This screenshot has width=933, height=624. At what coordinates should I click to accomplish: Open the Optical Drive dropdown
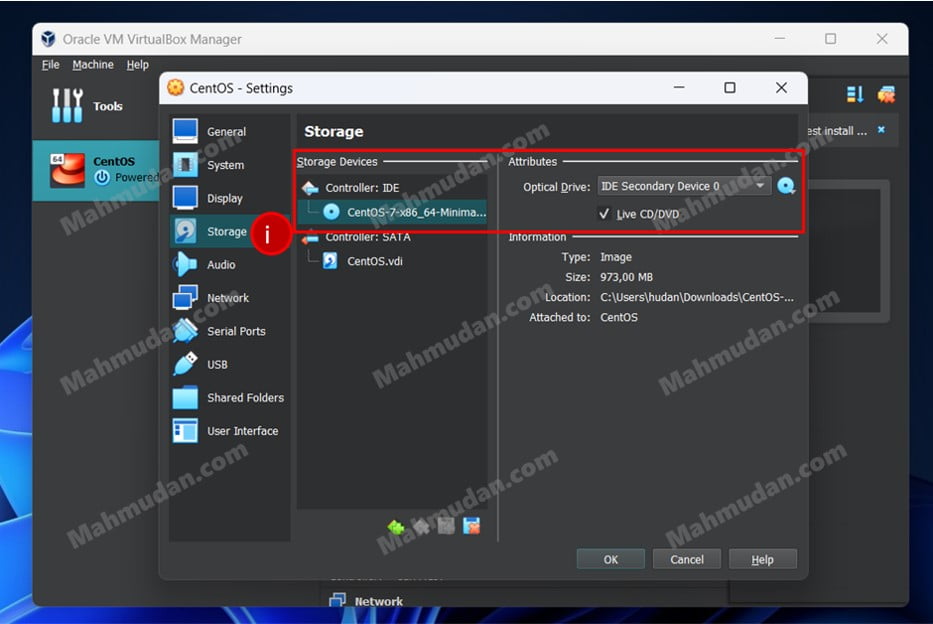684,186
